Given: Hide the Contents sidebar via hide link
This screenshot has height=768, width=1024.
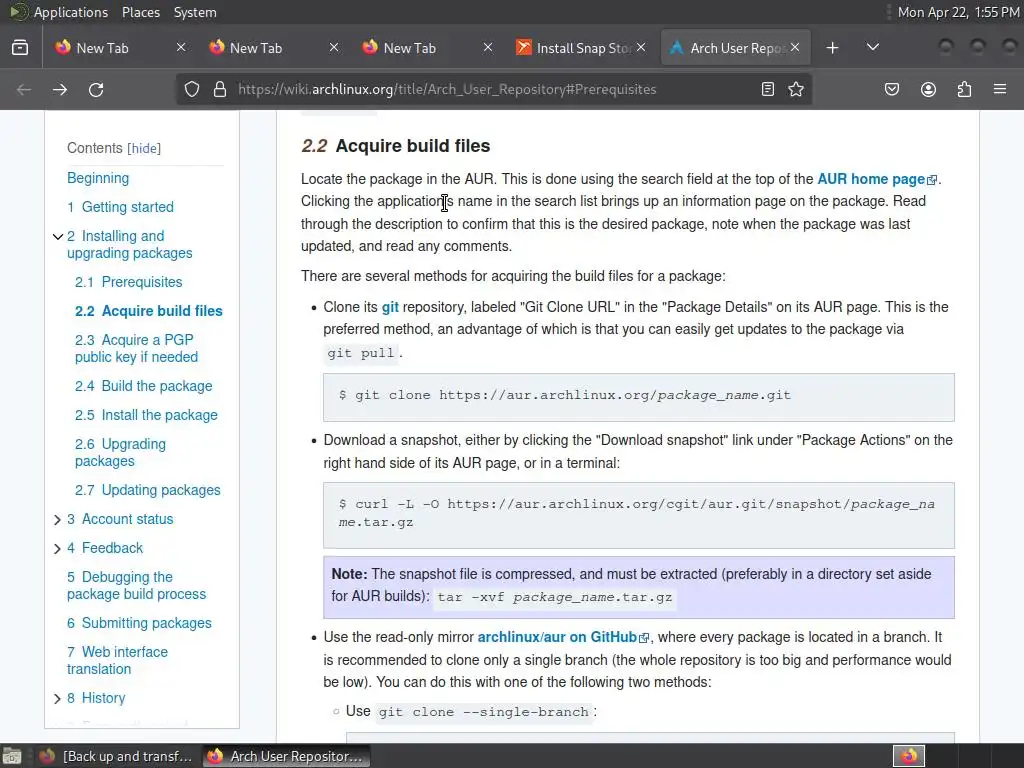Looking at the screenshot, I should pyautogui.click(x=144, y=148).
